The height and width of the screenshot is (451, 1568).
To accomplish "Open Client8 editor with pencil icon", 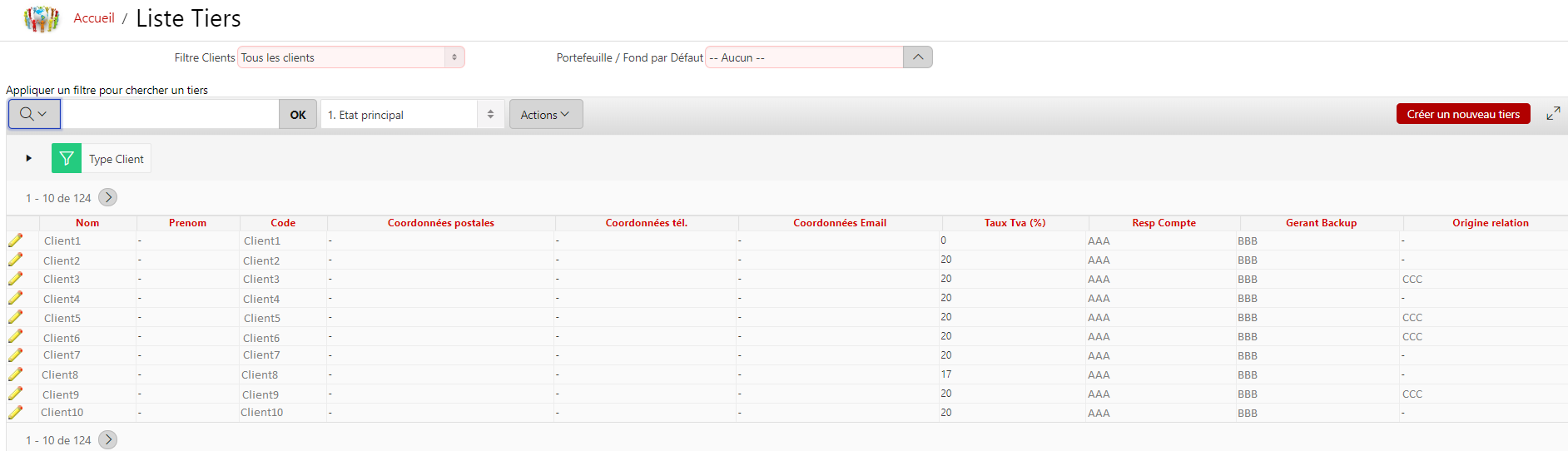I will 16,374.
